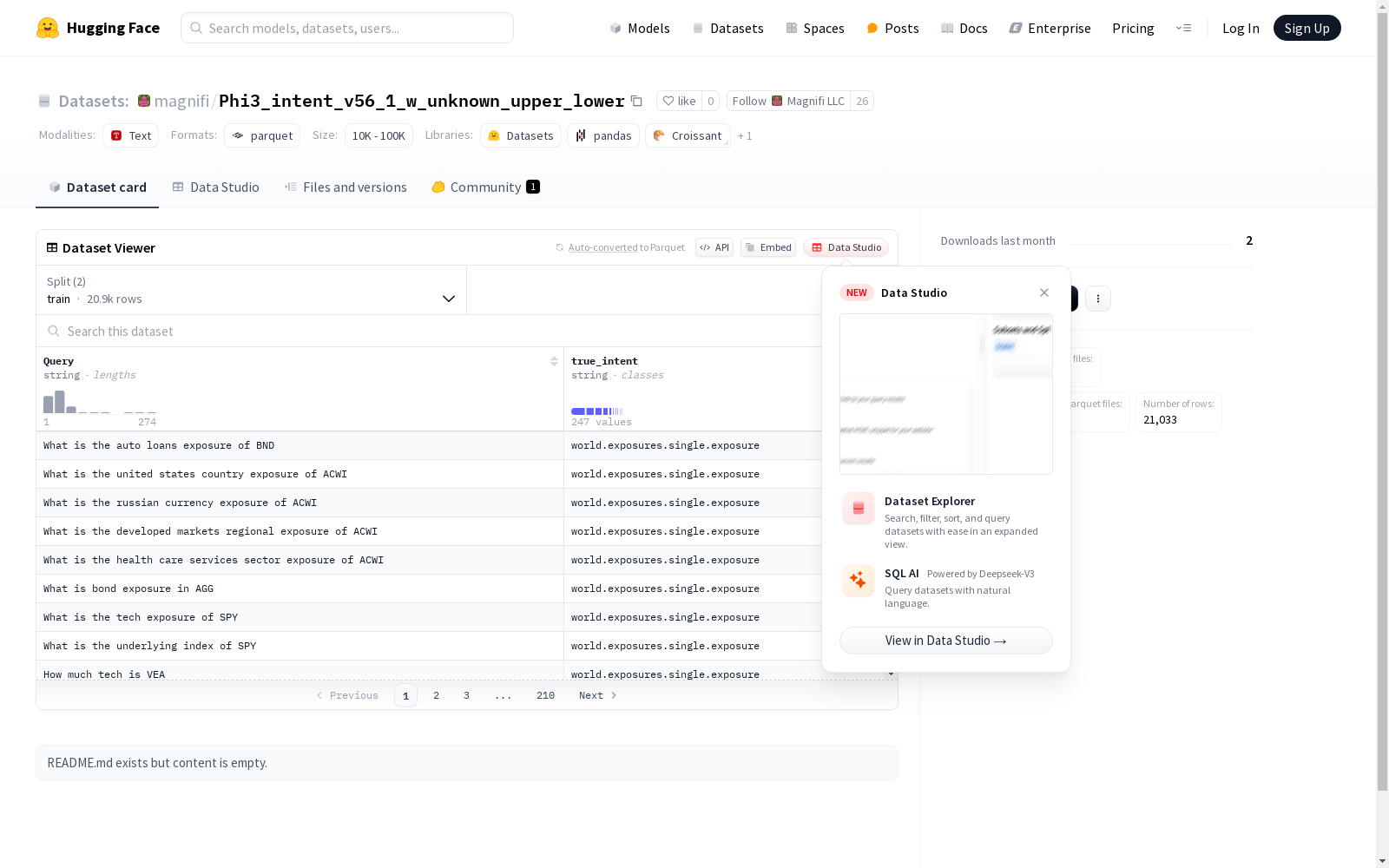Click the Query length histogram
Viewport: 1389px width, 868px height.
point(100,402)
